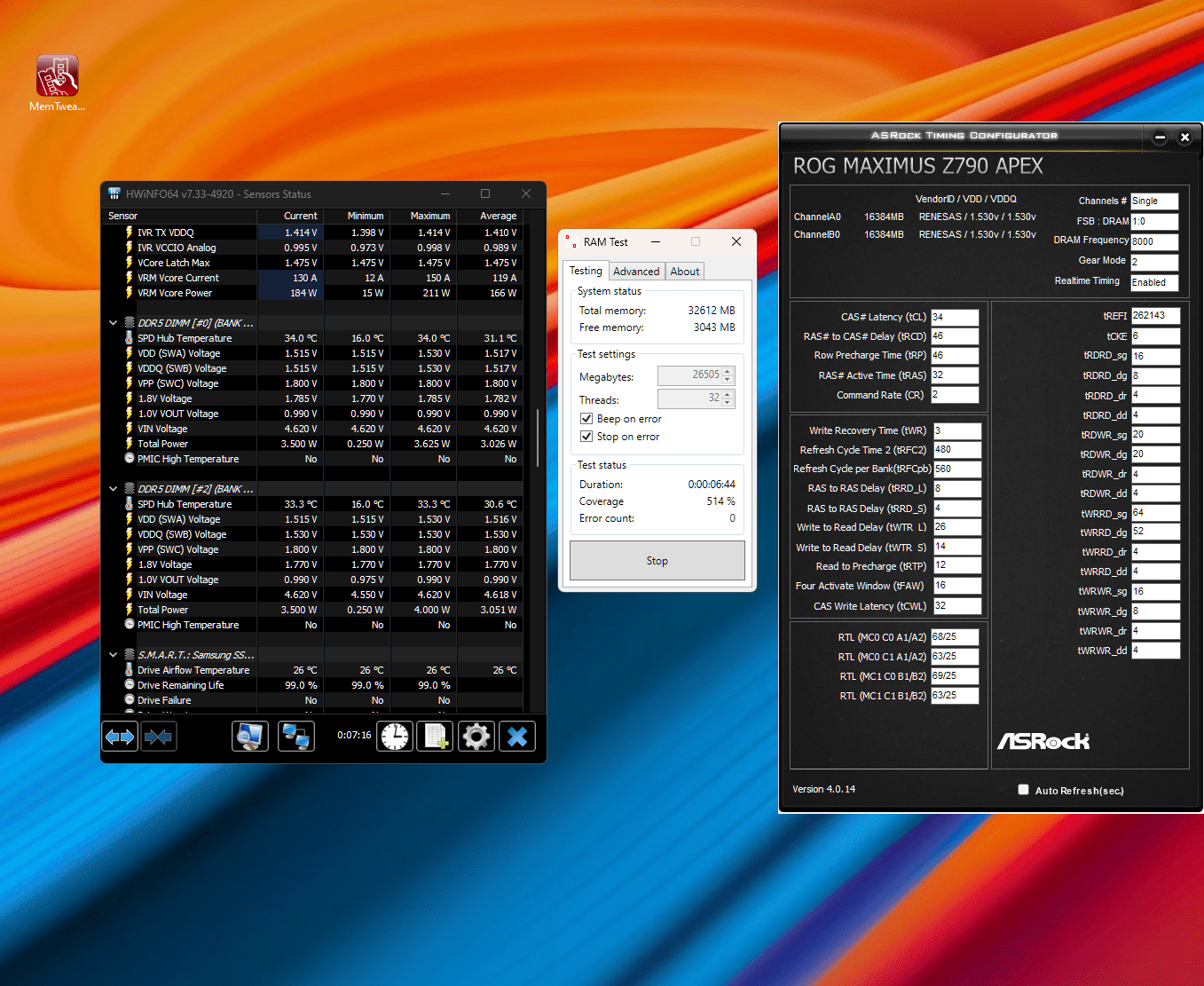Image resolution: width=1204 pixels, height=986 pixels.
Task: Click the thermometer icon beside Drive Airflow Temperature
Action: coord(130,670)
